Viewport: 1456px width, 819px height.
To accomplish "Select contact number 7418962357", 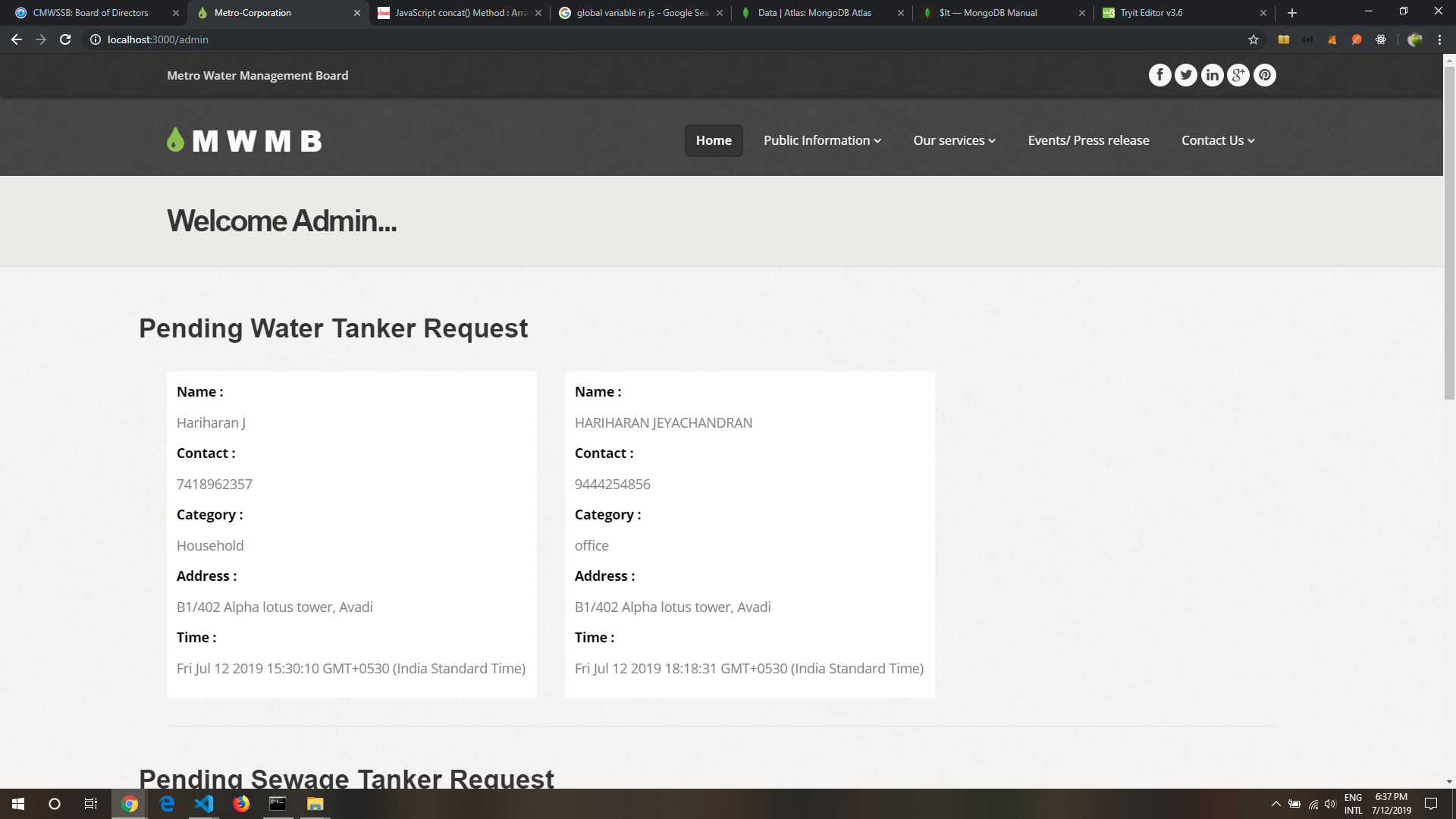I will coord(215,484).
